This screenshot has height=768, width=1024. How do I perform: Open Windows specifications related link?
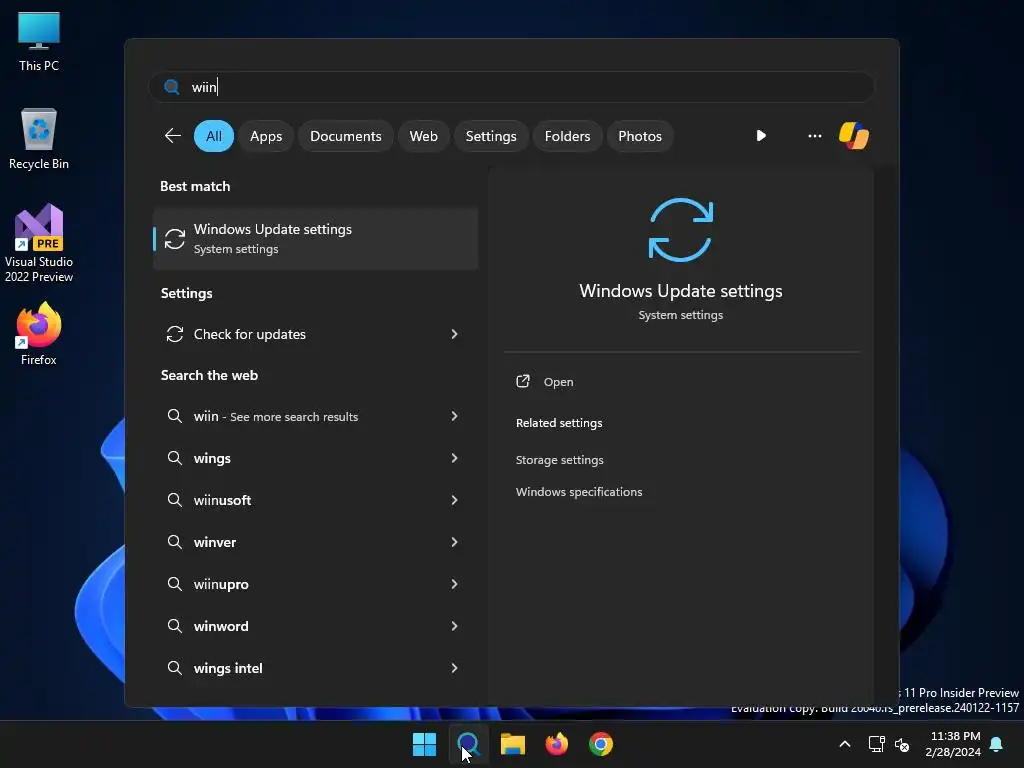pos(579,492)
